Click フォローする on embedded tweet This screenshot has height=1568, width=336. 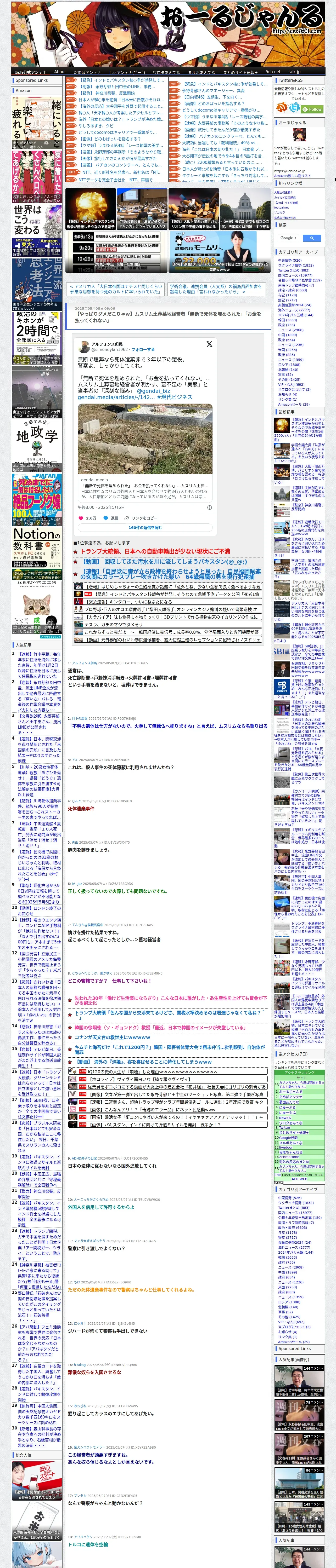coord(143,349)
